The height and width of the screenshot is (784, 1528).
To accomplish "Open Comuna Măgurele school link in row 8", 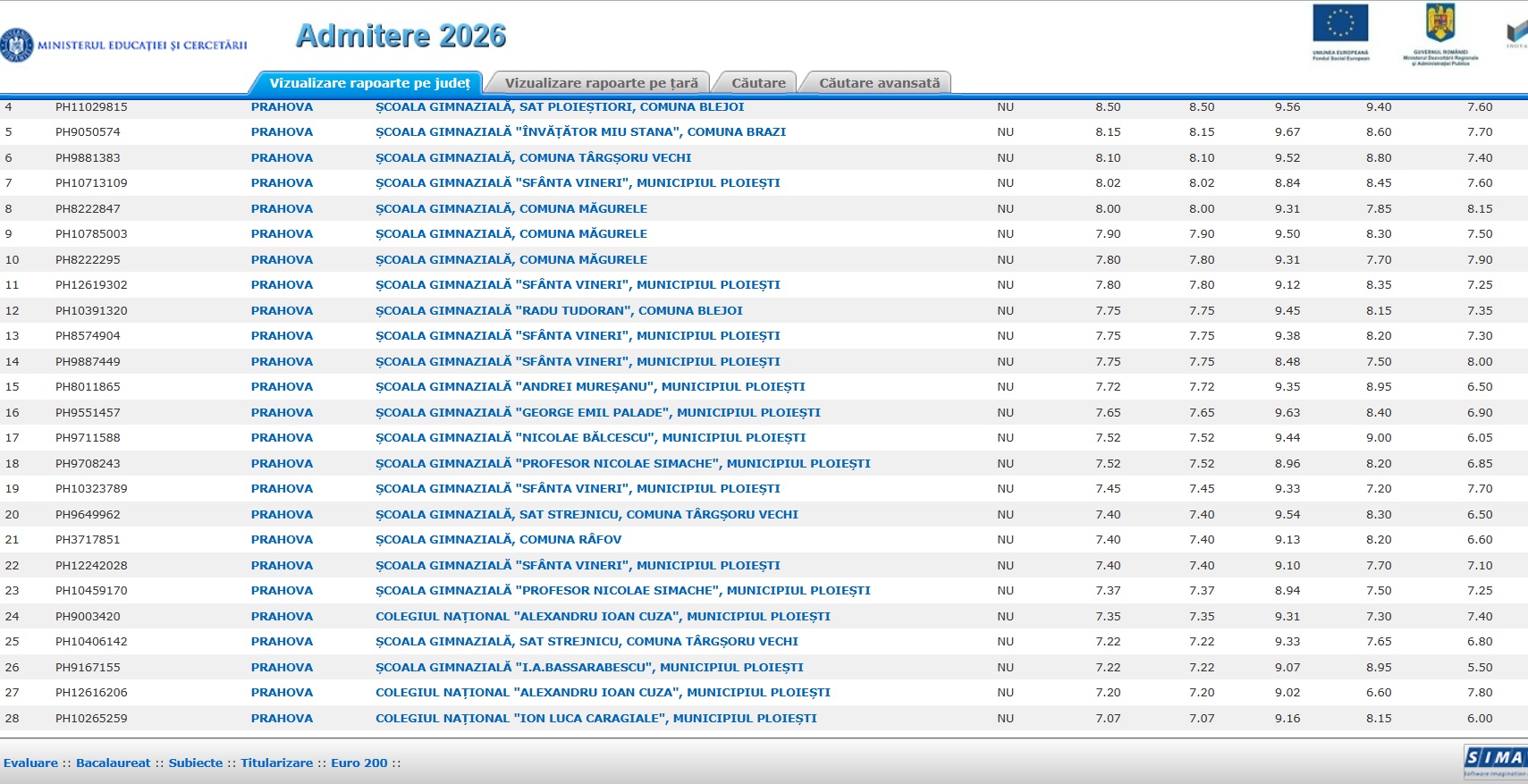I will coord(511,208).
